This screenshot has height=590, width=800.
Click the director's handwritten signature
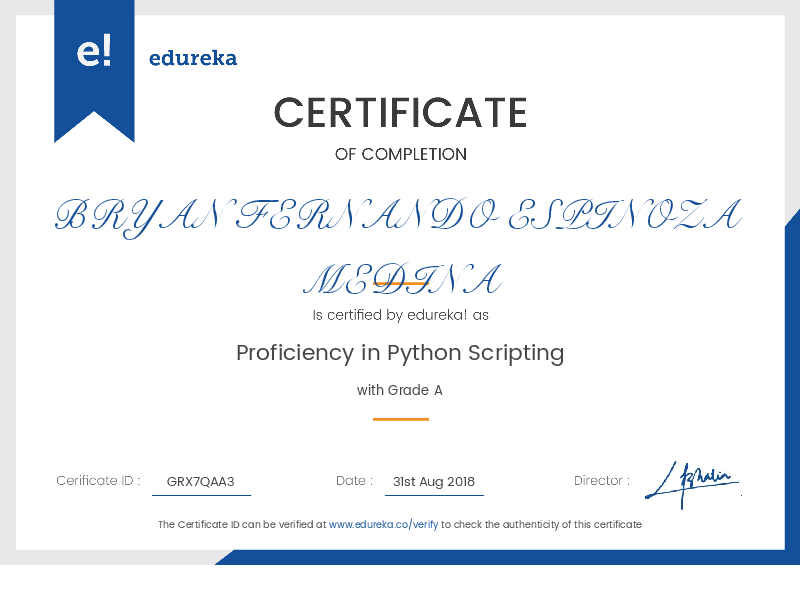pyautogui.click(x=693, y=485)
